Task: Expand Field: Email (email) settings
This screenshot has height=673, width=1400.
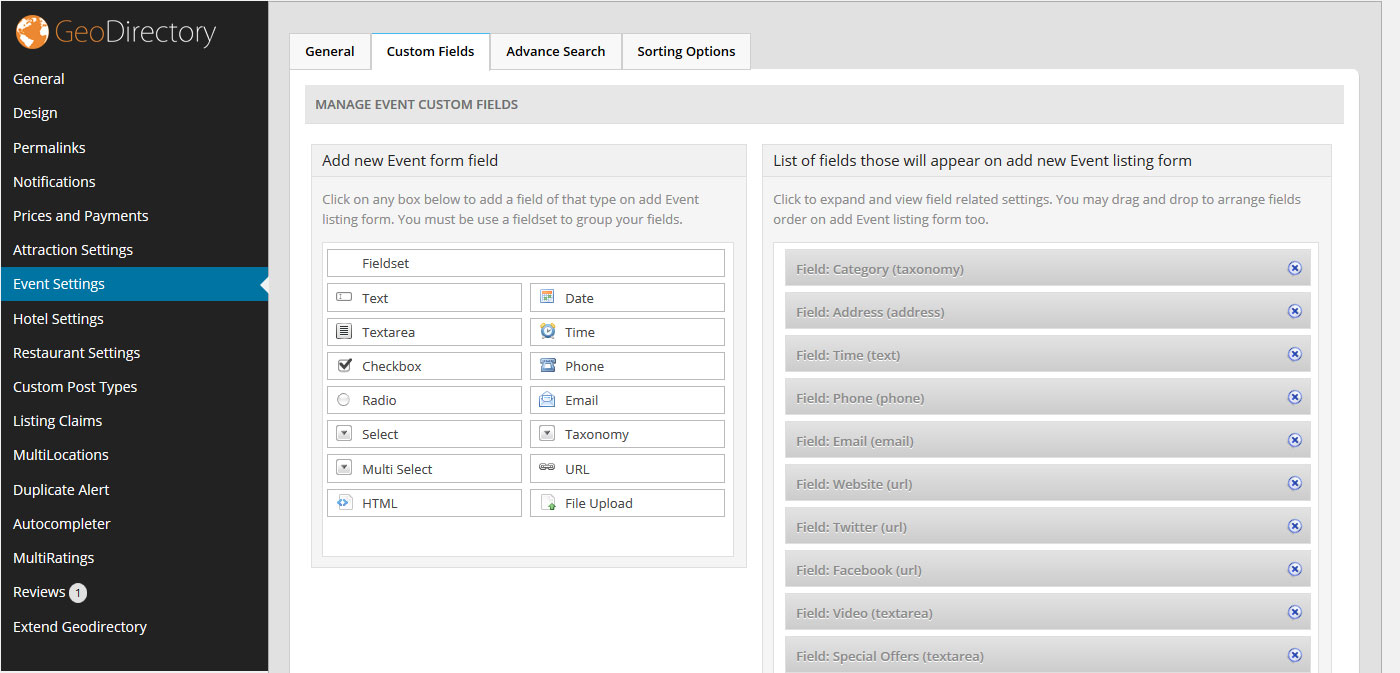Action: coord(1047,440)
